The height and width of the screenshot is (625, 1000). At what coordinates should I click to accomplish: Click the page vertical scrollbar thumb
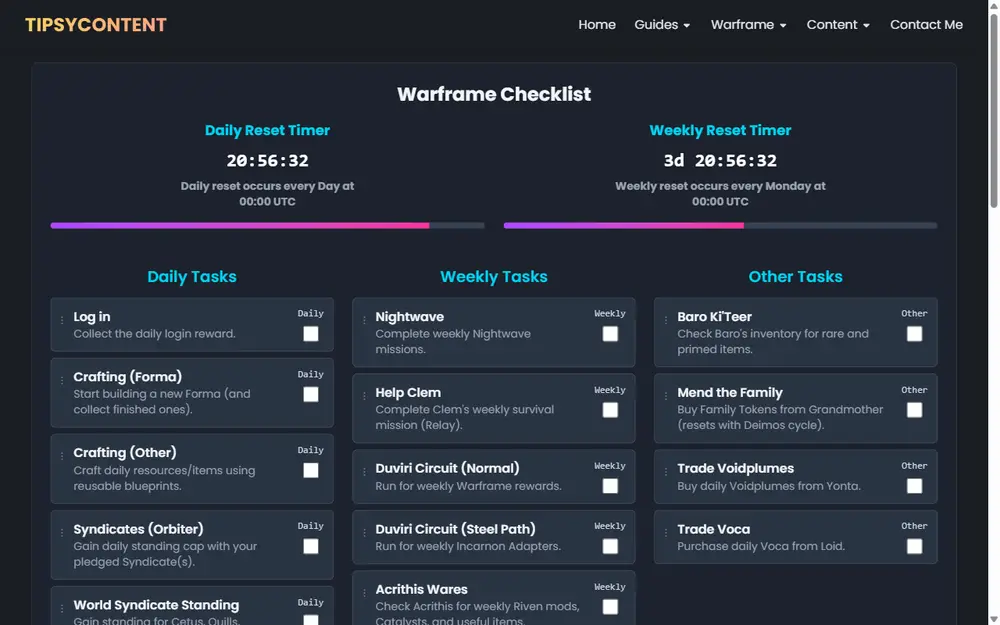point(994,112)
